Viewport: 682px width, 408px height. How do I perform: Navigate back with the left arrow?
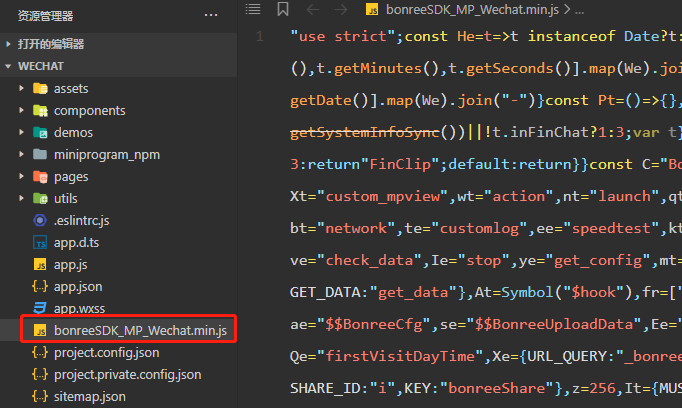pos(313,9)
